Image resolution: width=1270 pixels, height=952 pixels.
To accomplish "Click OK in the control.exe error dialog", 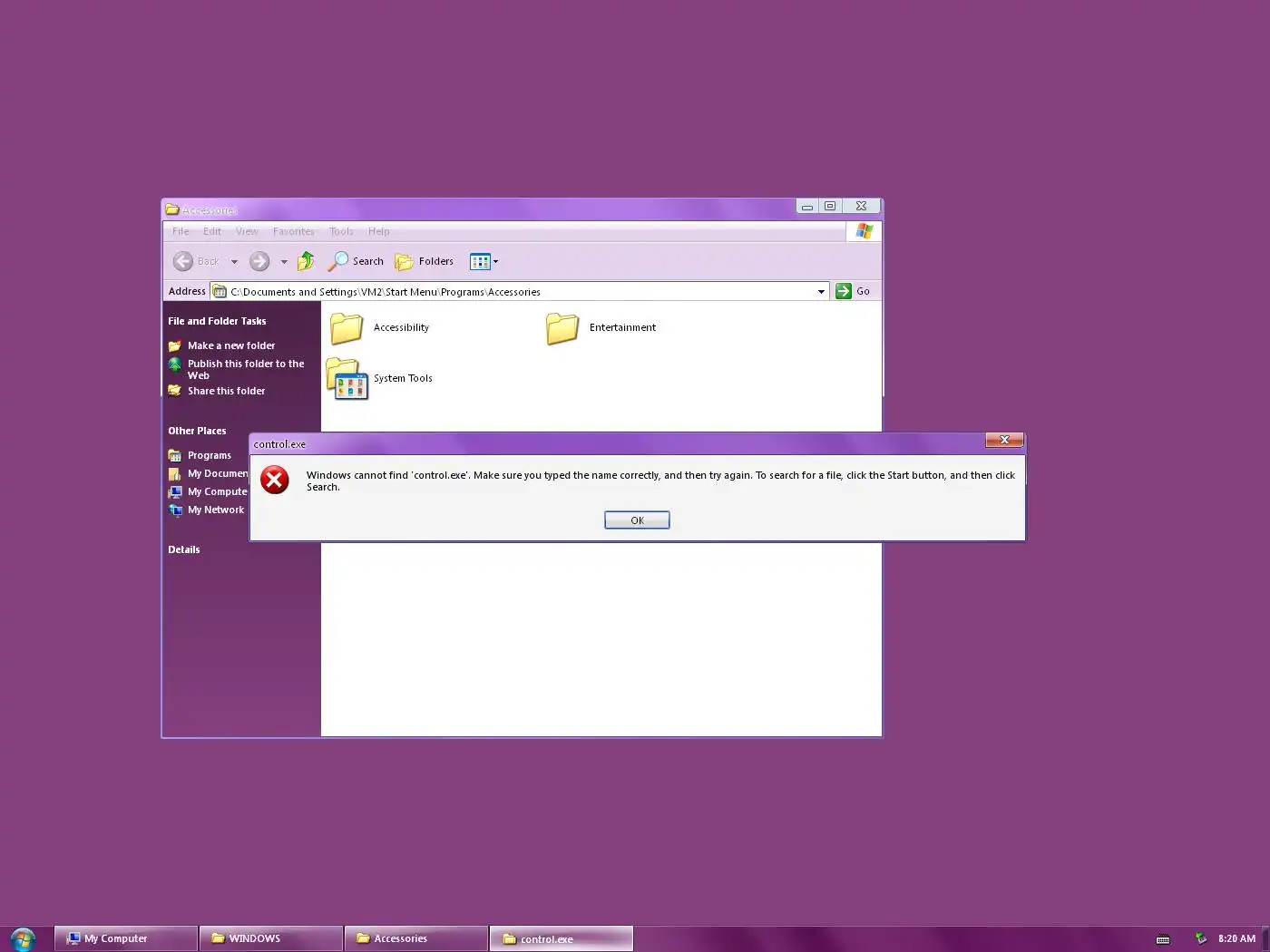I will tap(637, 520).
